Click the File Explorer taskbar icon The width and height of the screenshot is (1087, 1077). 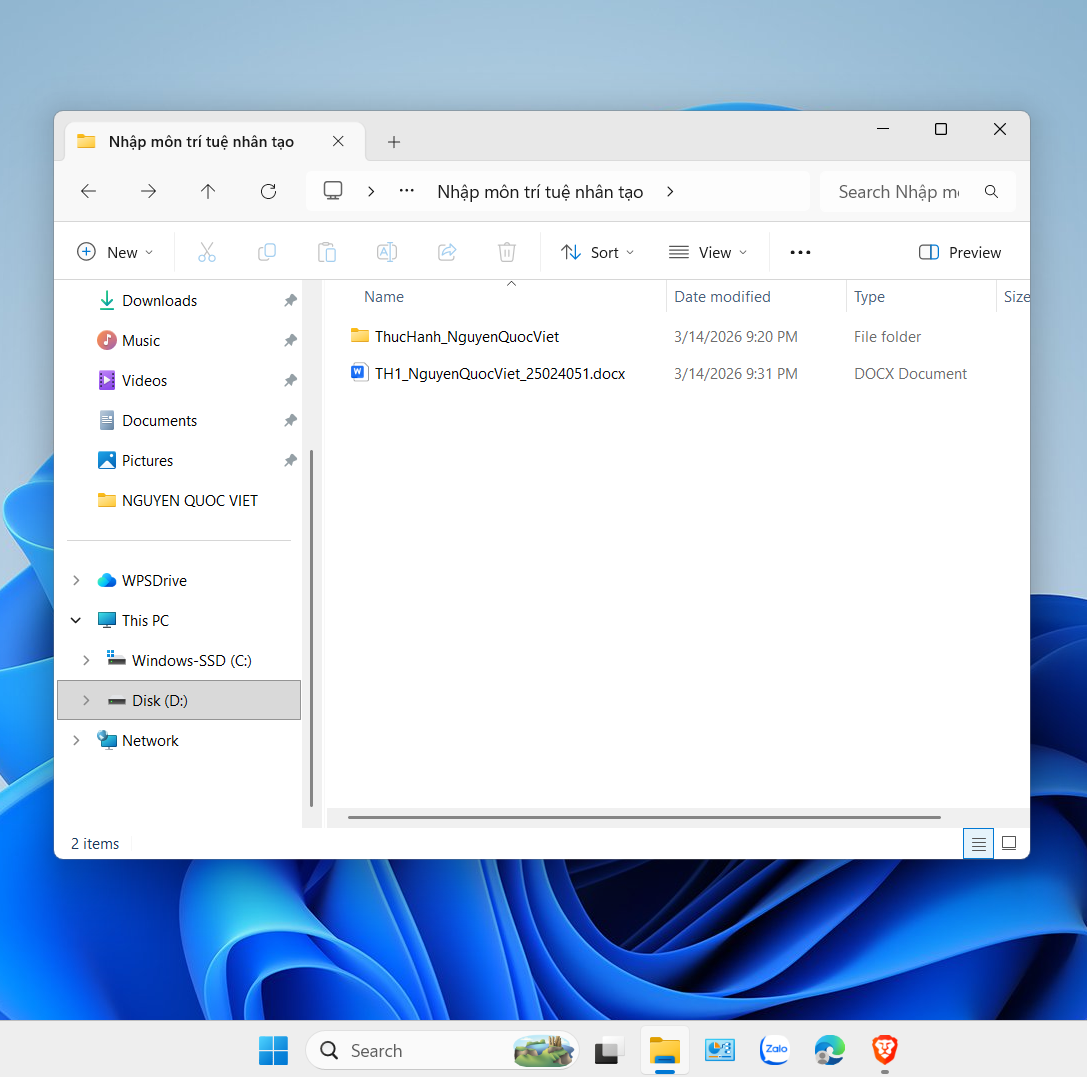665,1051
